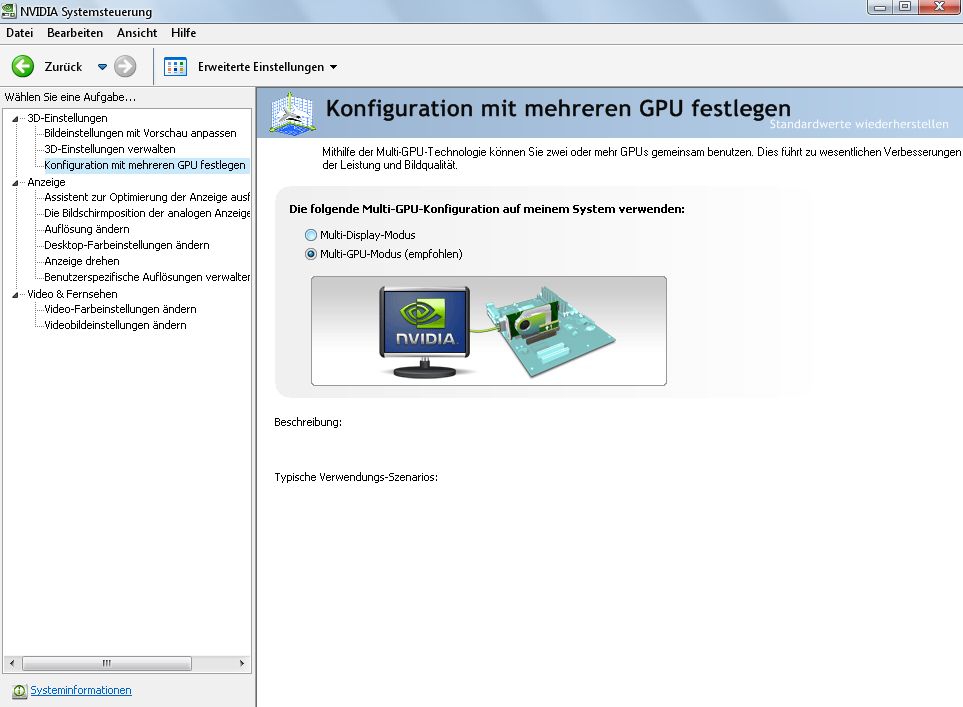Click Standardwerte wiederherstellen link
The height and width of the screenshot is (707, 963).
(859, 124)
